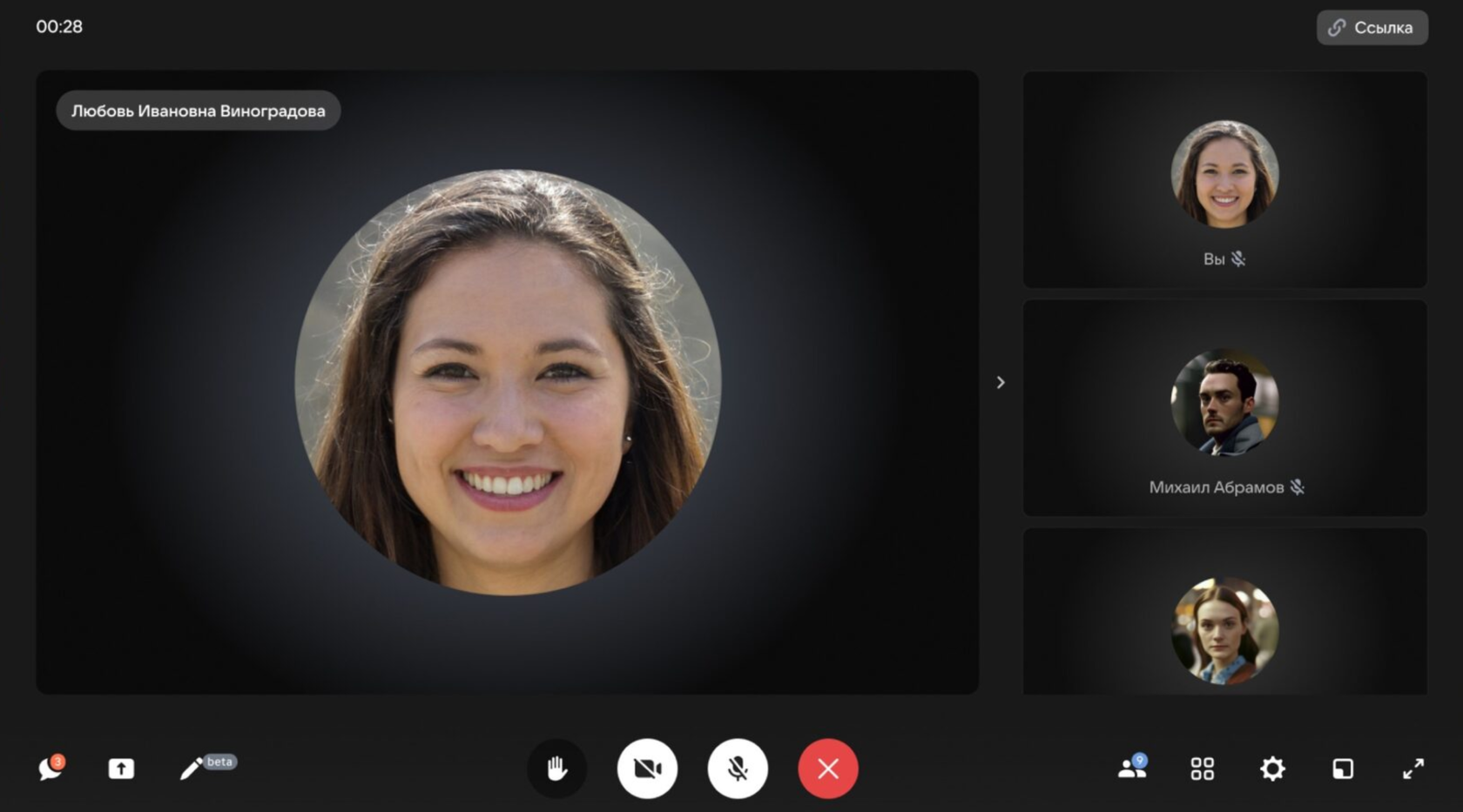This screenshot has height=812, width=1463.
Task: Click the picture-in-picture window icon
Action: point(1343,768)
